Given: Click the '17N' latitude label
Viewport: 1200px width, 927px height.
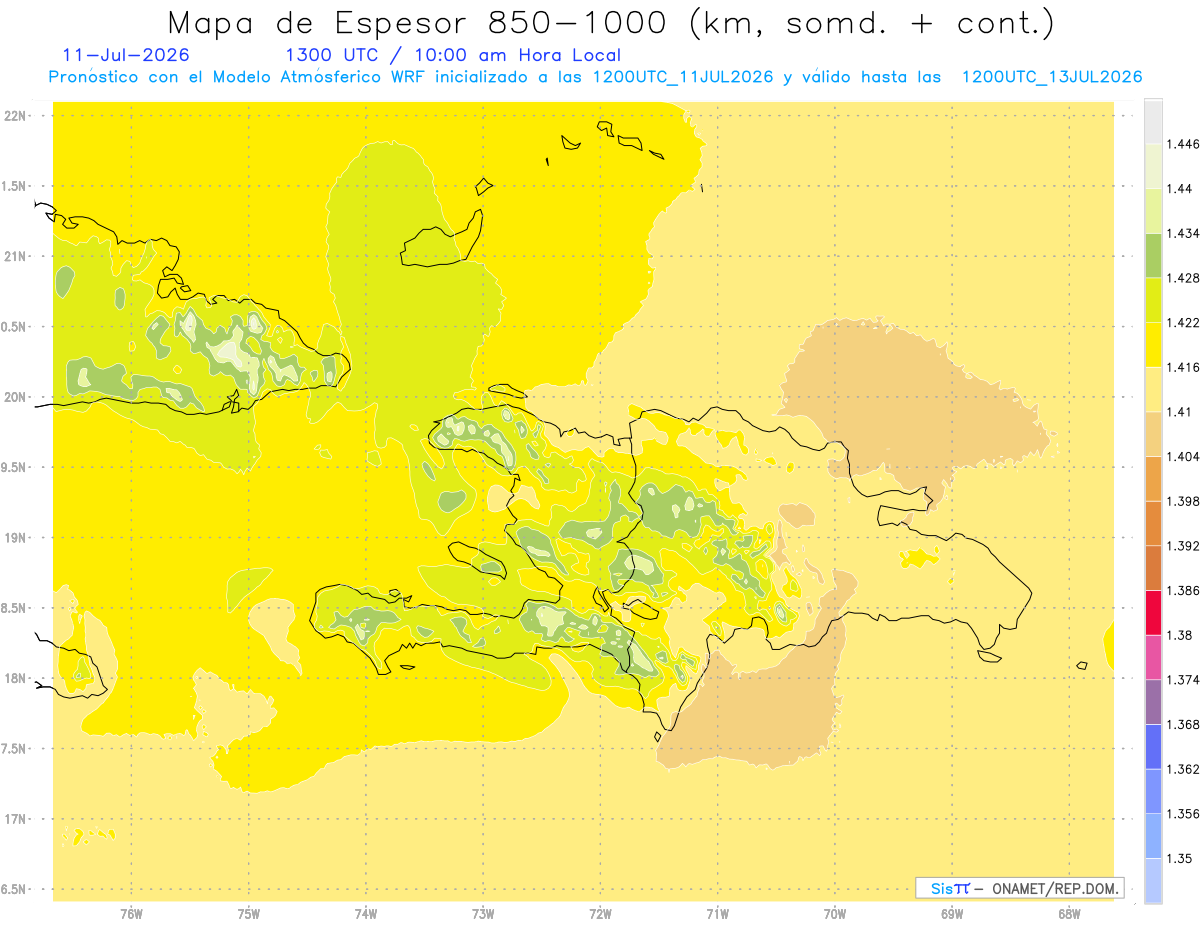Looking at the screenshot, I should [16, 819].
